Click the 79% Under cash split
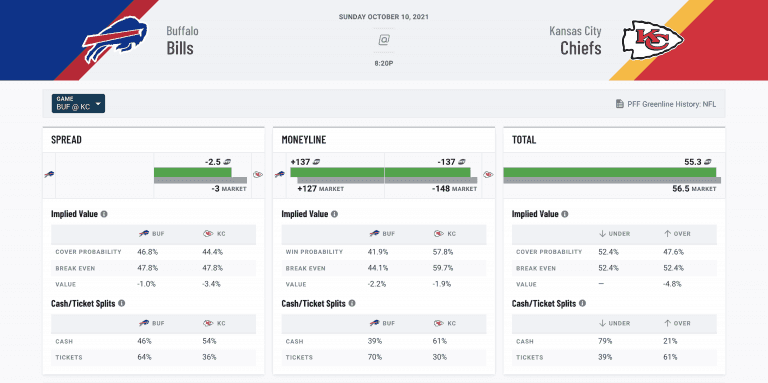This screenshot has height=383, width=768. click(x=605, y=341)
